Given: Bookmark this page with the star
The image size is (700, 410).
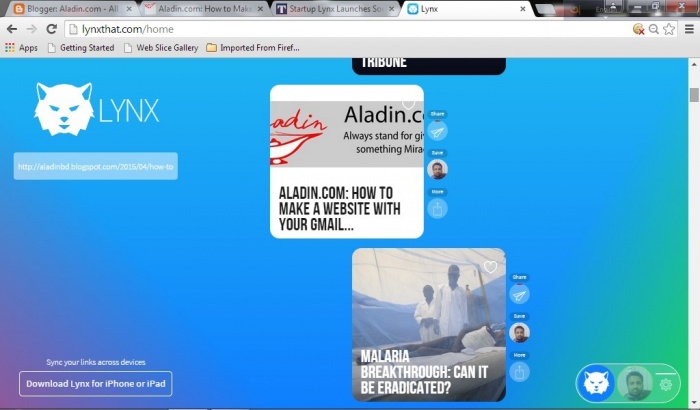Looking at the screenshot, I should [x=669, y=29].
